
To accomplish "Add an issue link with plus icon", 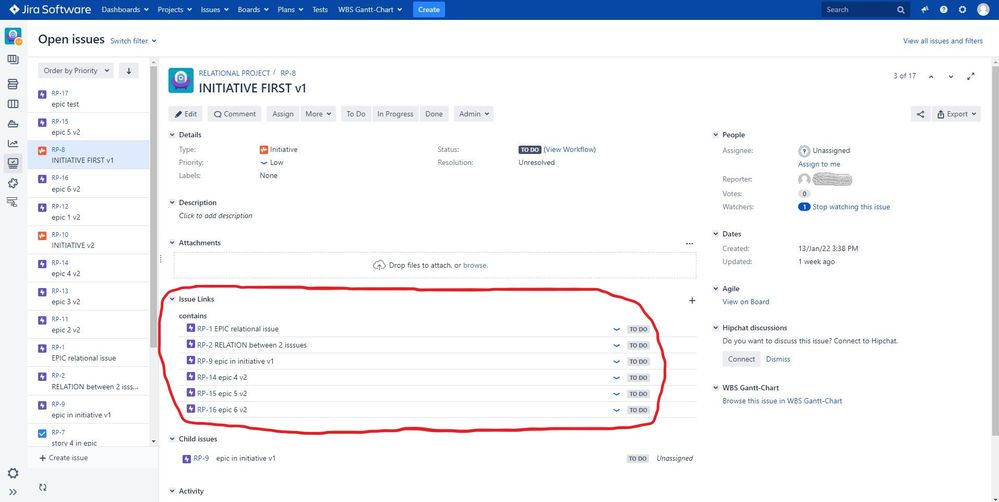I will 692,301.
